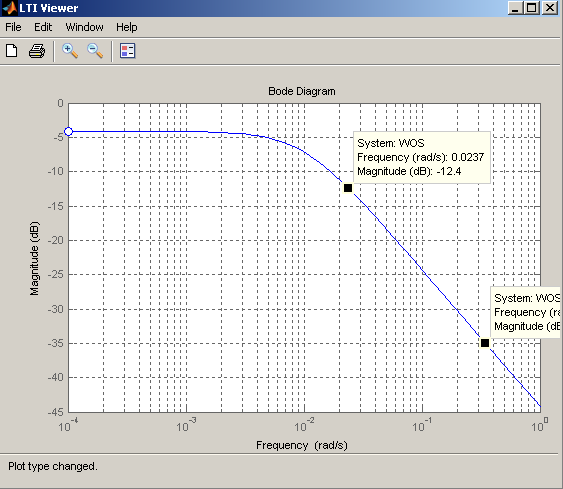
Task: Open the File menu
Action: tap(13, 27)
